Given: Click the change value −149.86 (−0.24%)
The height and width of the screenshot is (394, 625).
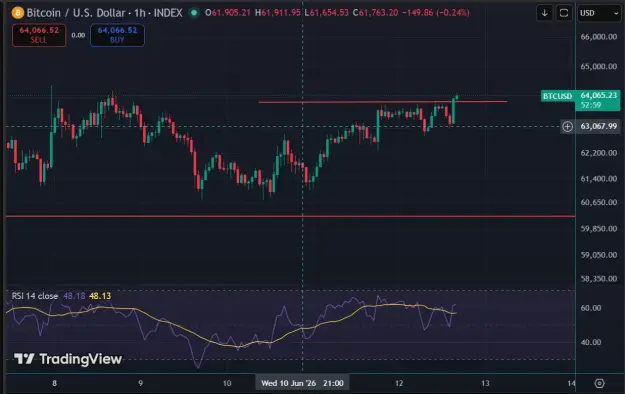Looking at the screenshot, I should click(x=436, y=13).
